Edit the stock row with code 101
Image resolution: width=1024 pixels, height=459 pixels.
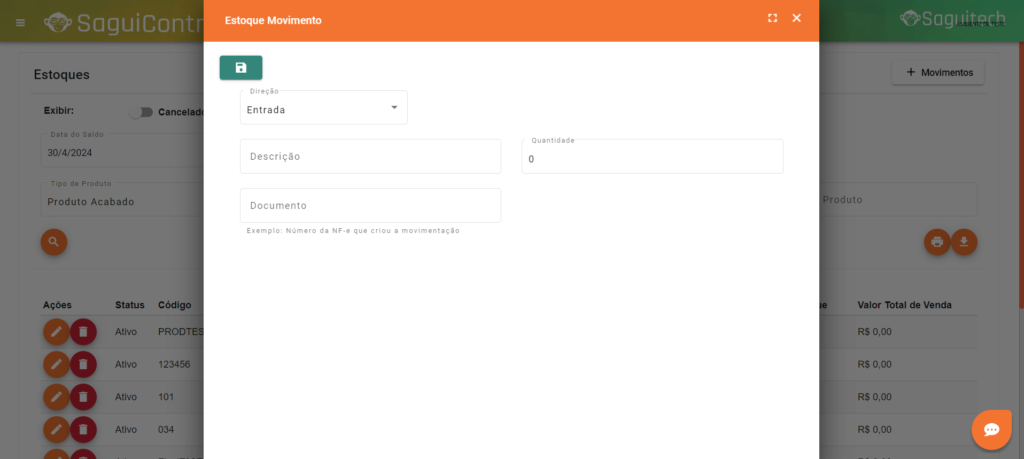pos(57,397)
